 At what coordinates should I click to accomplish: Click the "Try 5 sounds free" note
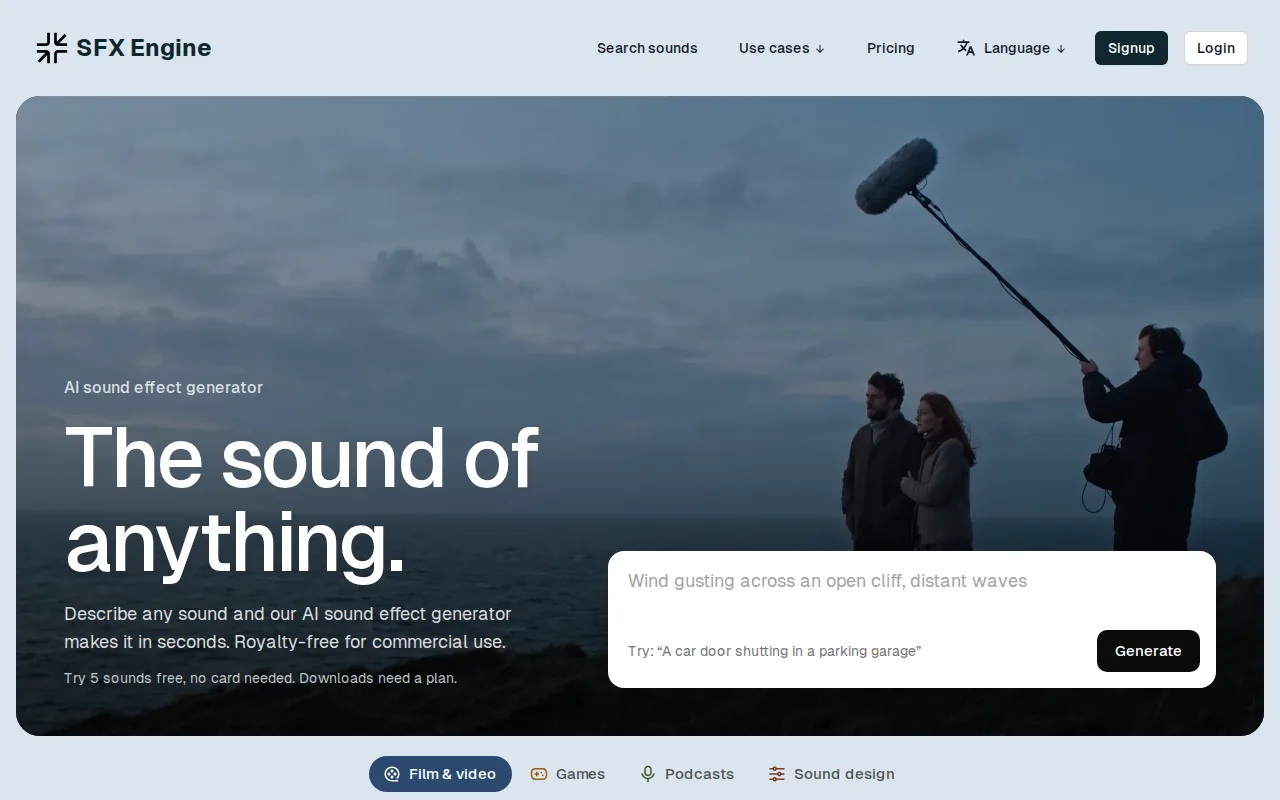(x=260, y=678)
